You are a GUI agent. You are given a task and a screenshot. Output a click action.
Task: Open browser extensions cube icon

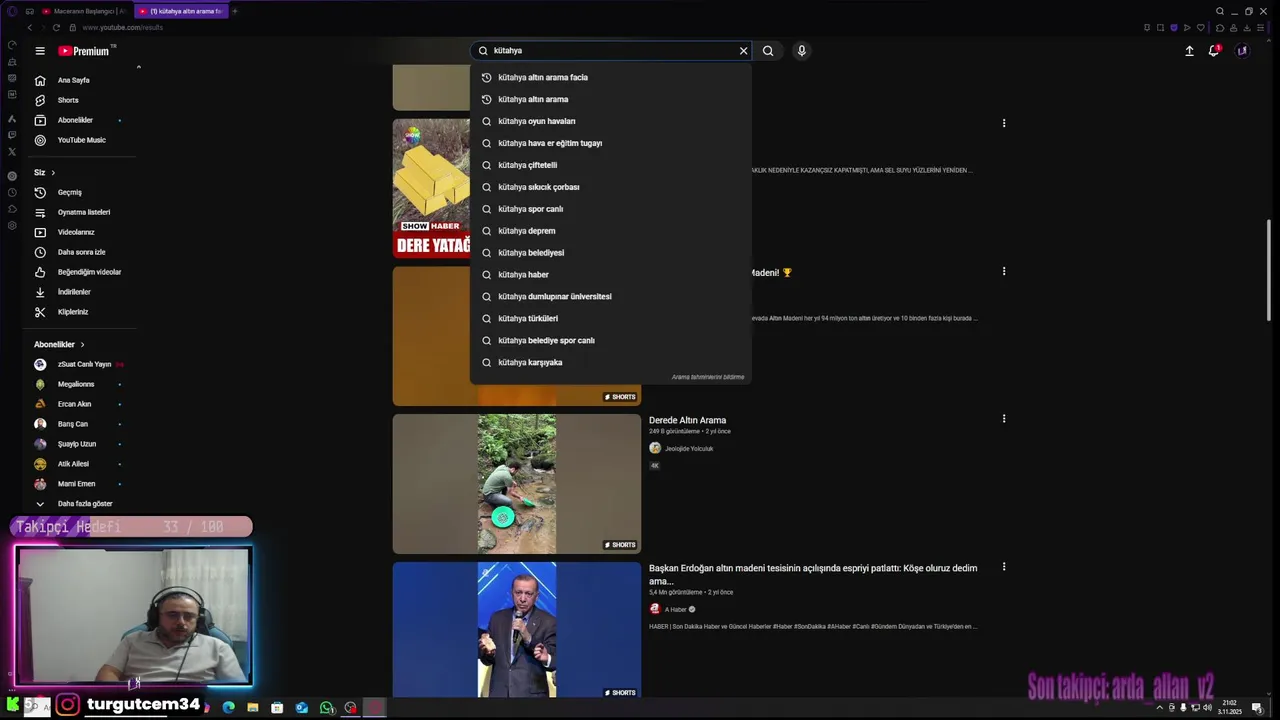[1219, 28]
